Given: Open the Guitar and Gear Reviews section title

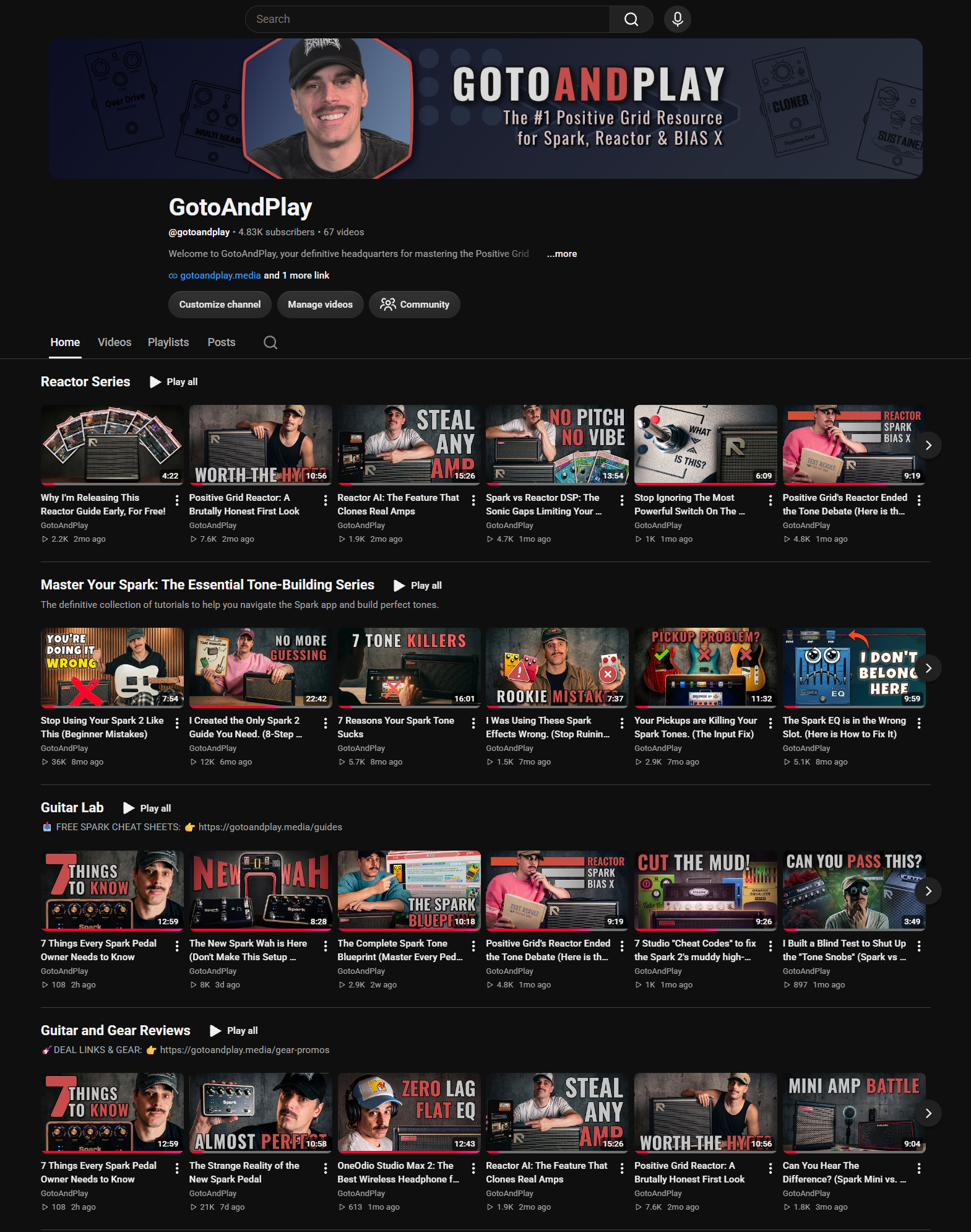Looking at the screenshot, I should point(116,1030).
